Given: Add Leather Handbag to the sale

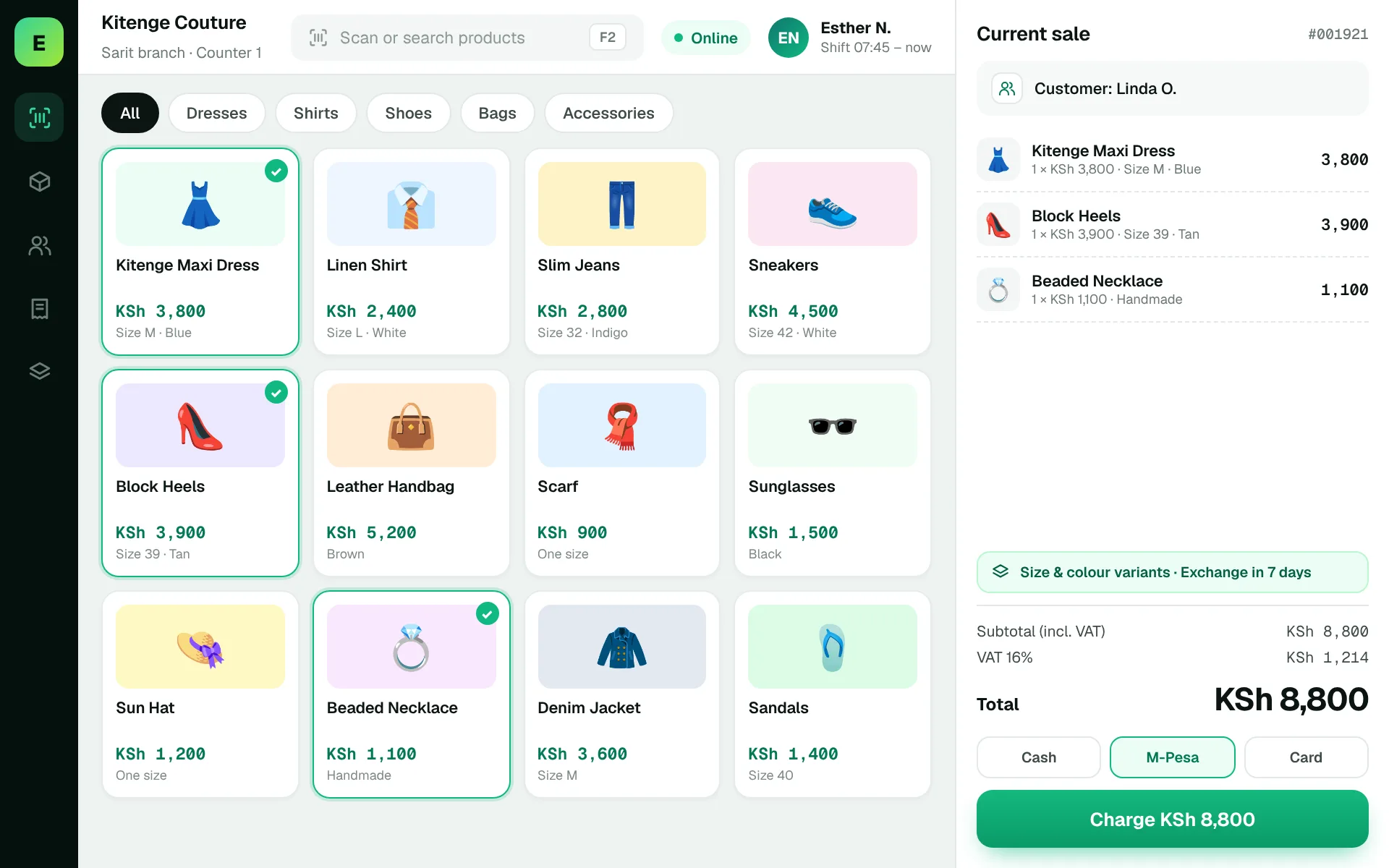Looking at the screenshot, I should [x=412, y=473].
